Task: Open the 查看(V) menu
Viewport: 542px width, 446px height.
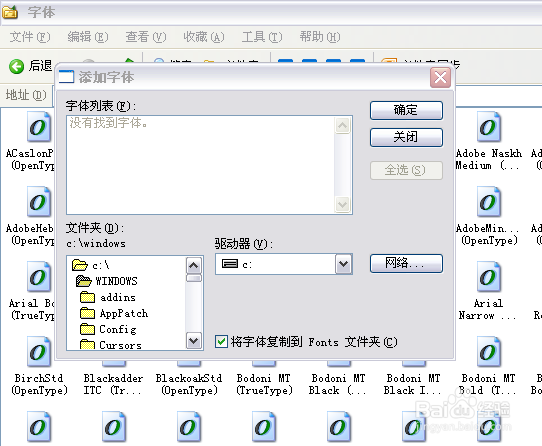Action: click(x=146, y=37)
